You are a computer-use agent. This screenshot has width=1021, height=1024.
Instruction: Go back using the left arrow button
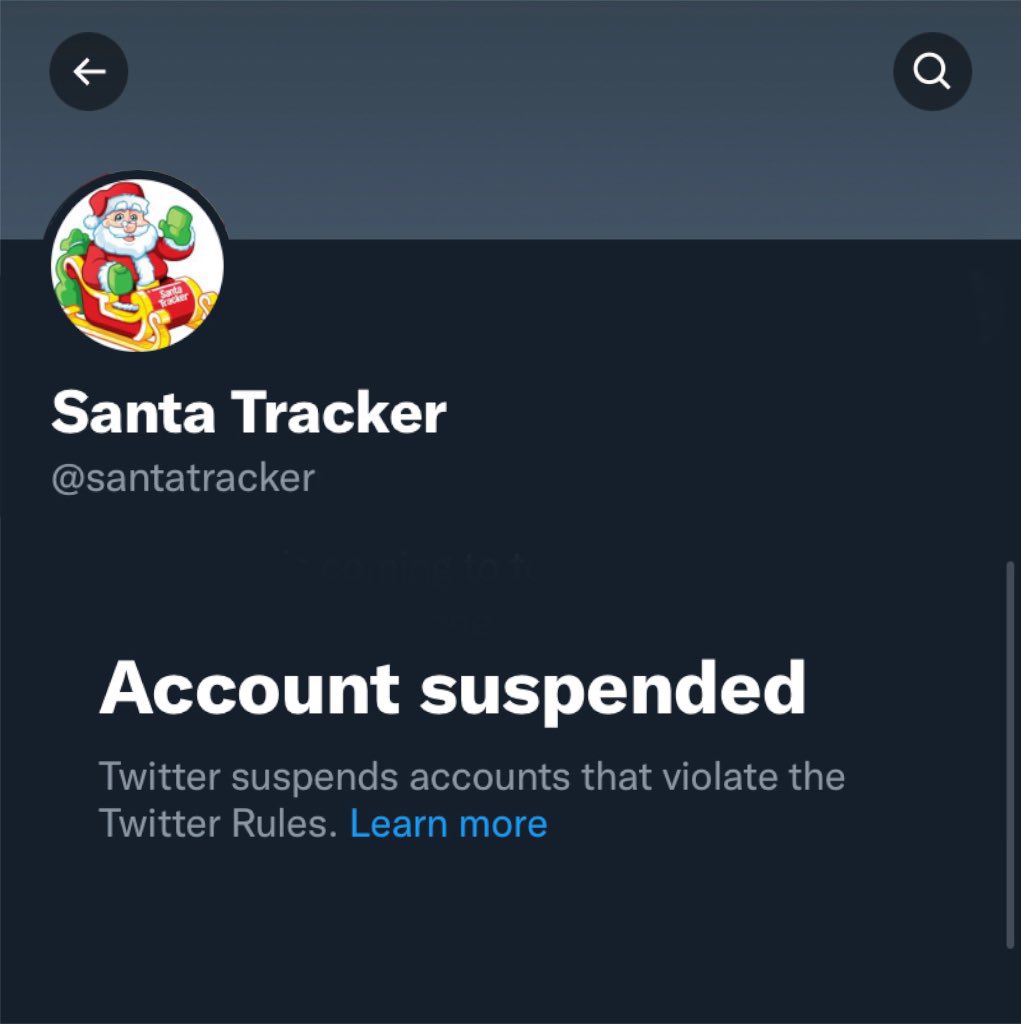[x=89, y=71]
